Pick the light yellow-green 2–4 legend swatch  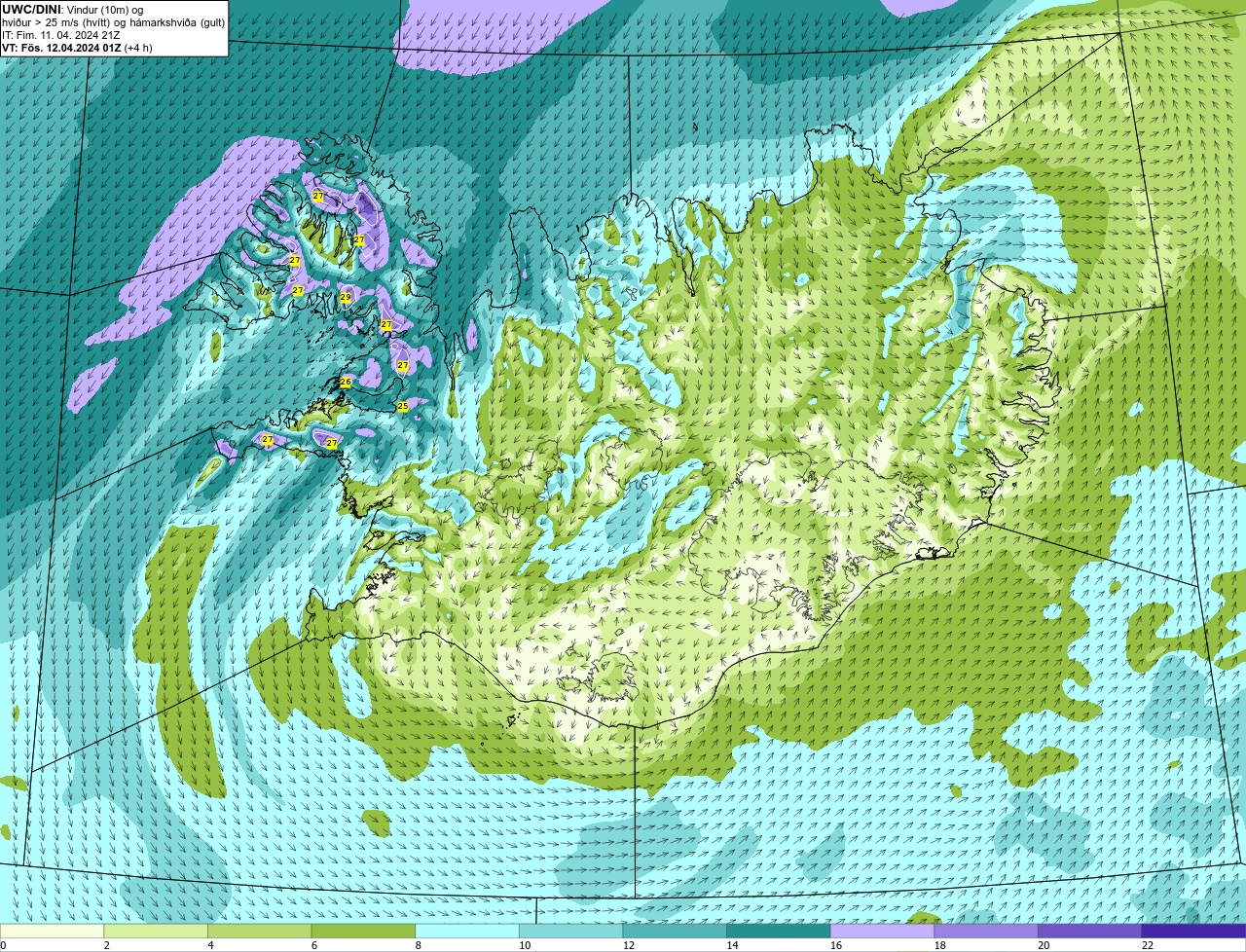click(x=156, y=931)
